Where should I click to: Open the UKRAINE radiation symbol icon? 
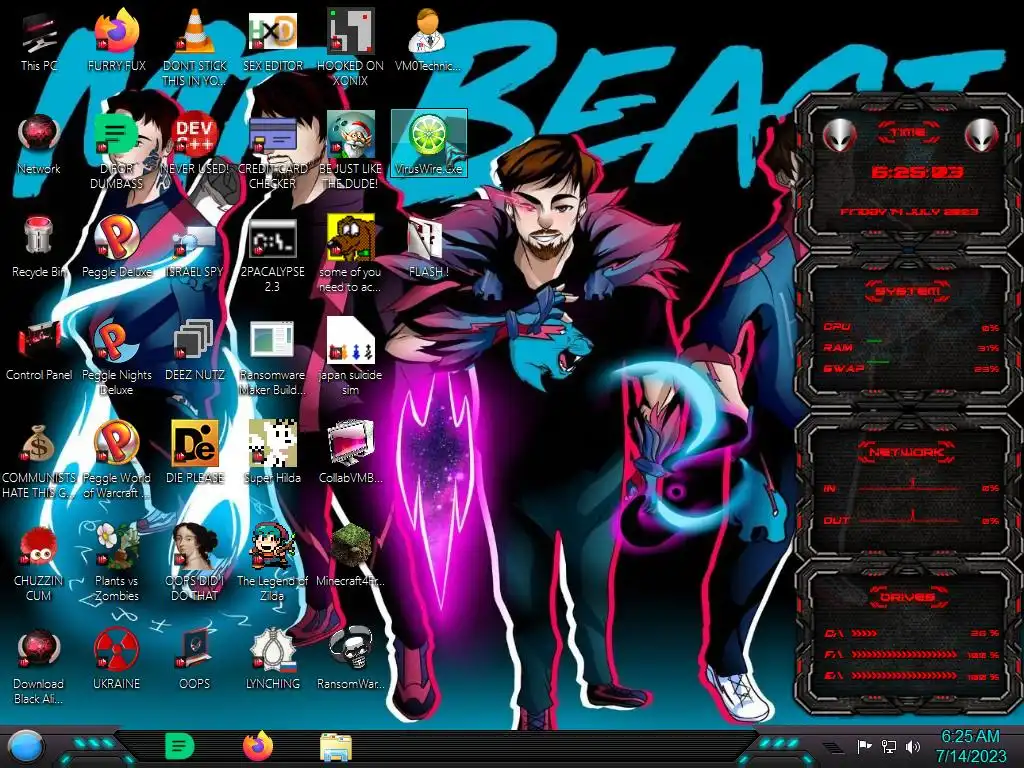pos(116,658)
